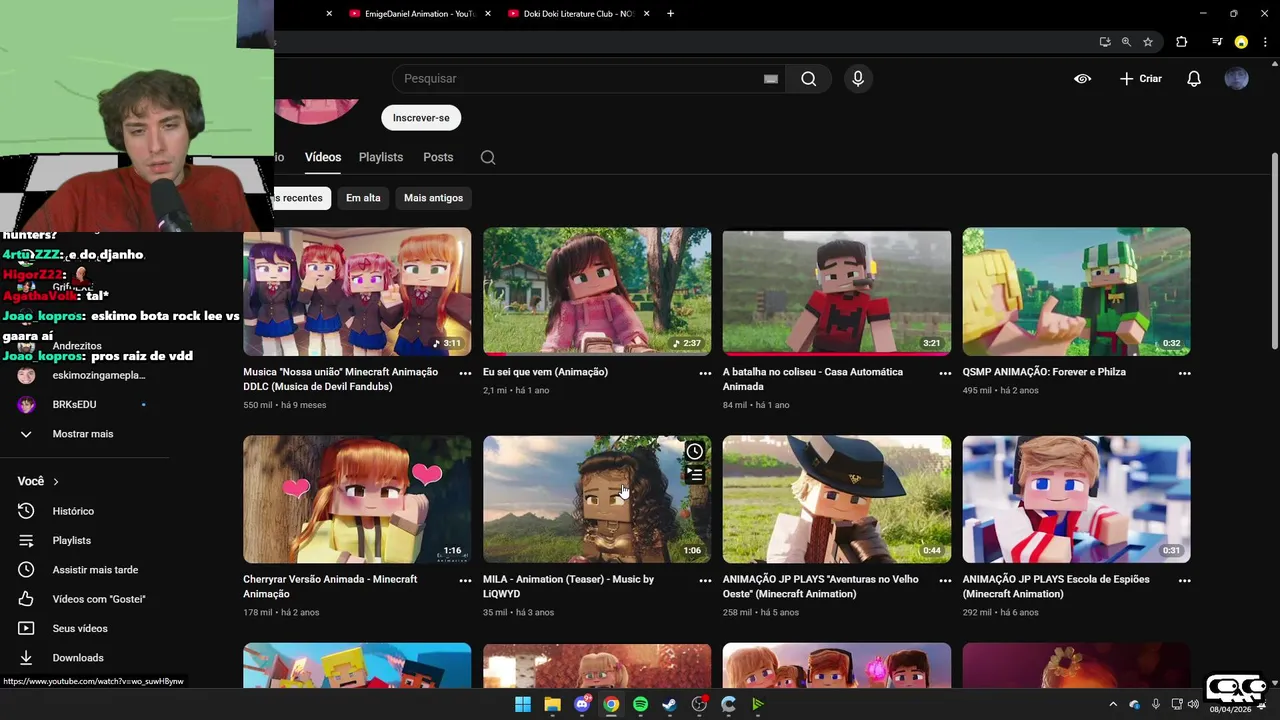
Task: Open Seus vídeos in the sidebar
Action: 80,629
